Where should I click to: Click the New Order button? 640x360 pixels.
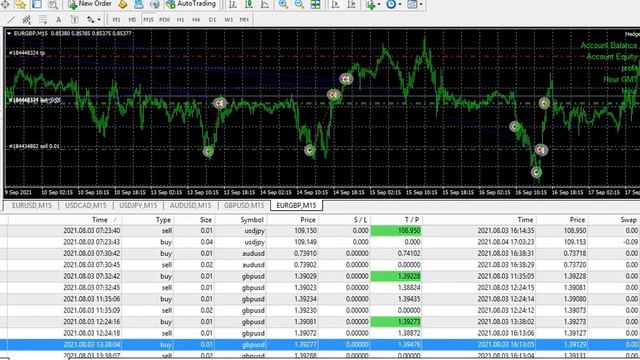click(x=90, y=4)
